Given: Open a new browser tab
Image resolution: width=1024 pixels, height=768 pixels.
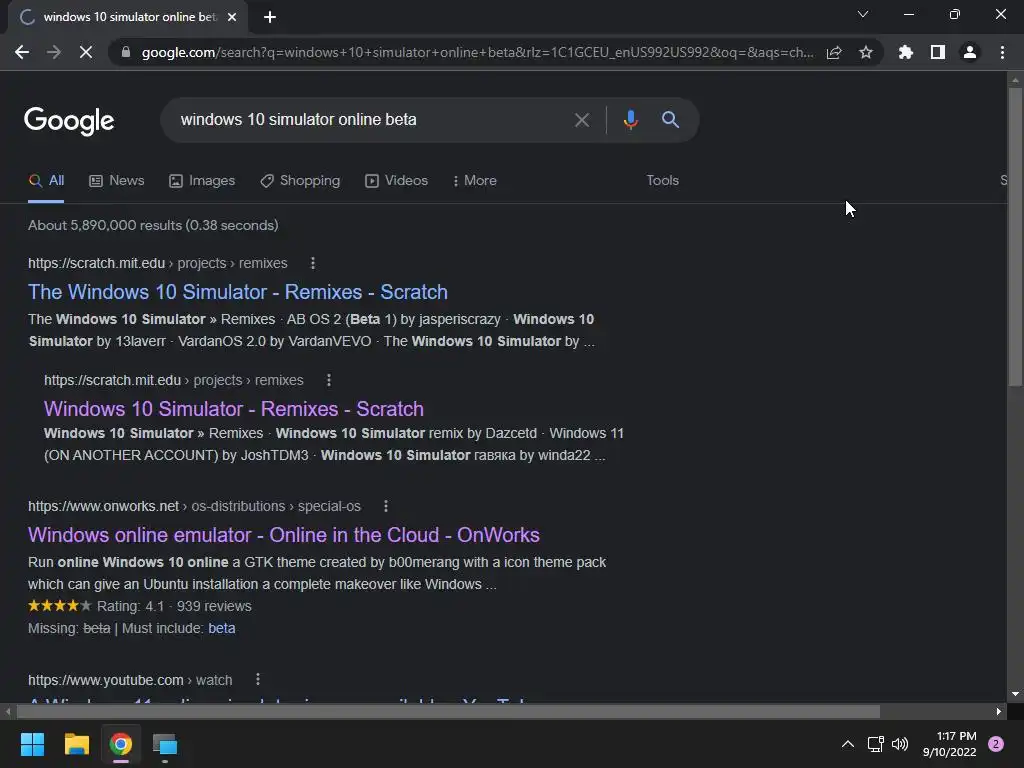Looking at the screenshot, I should click(x=270, y=17).
